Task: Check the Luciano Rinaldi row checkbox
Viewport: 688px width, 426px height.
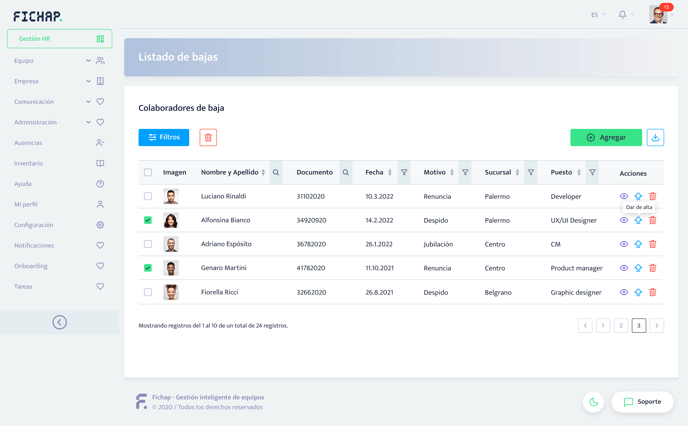Action: [148, 196]
